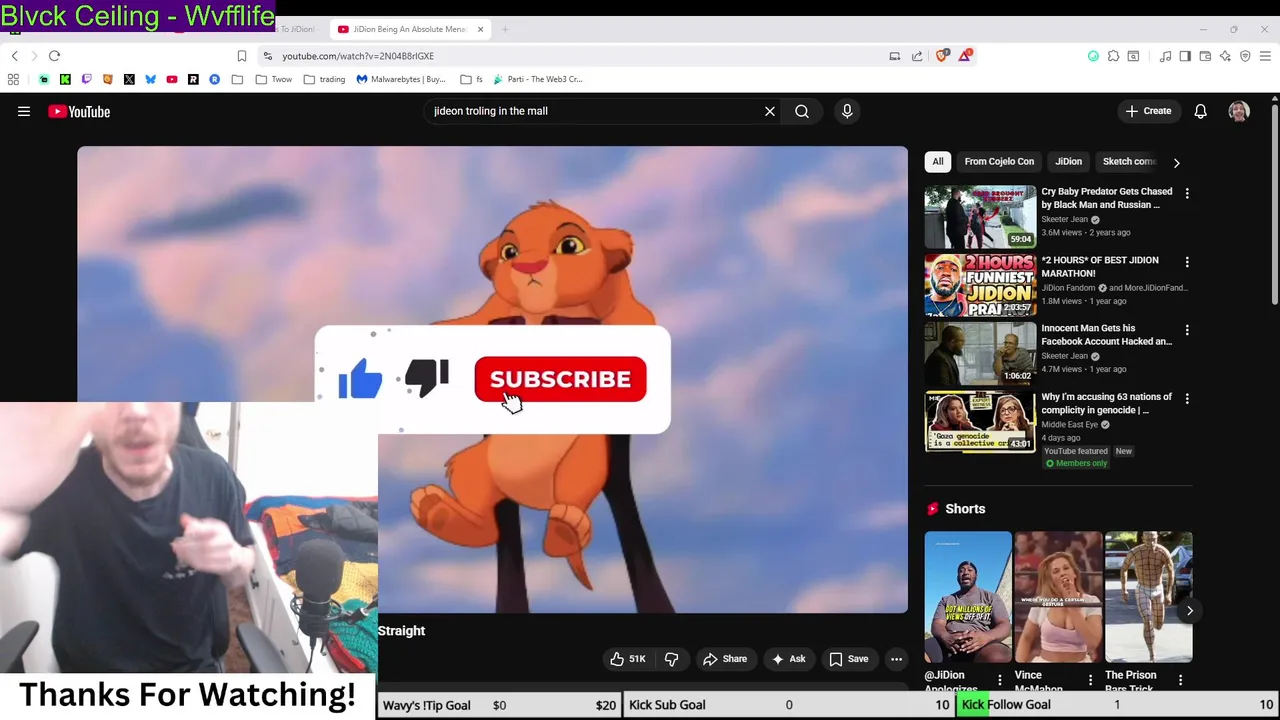Go back to the previous page
The width and height of the screenshot is (1280, 720).
tap(14, 56)
